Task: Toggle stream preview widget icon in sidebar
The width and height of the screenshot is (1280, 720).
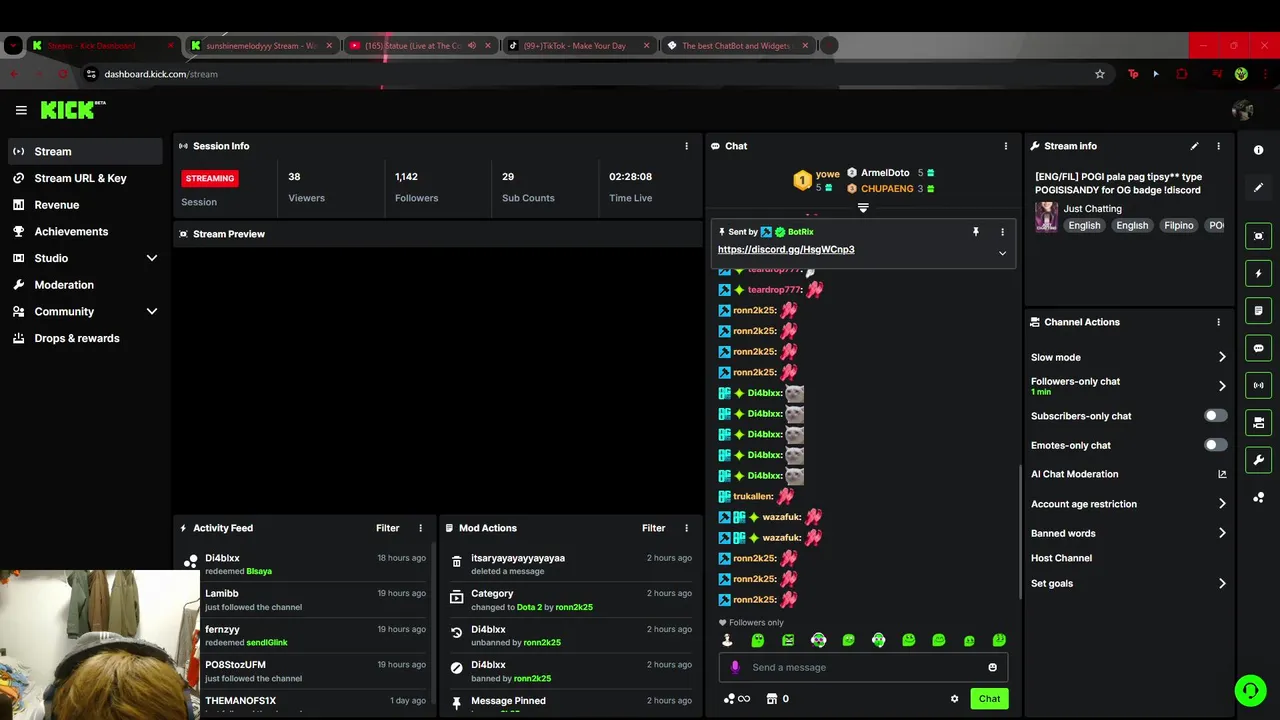Action: pos(1258,236)
